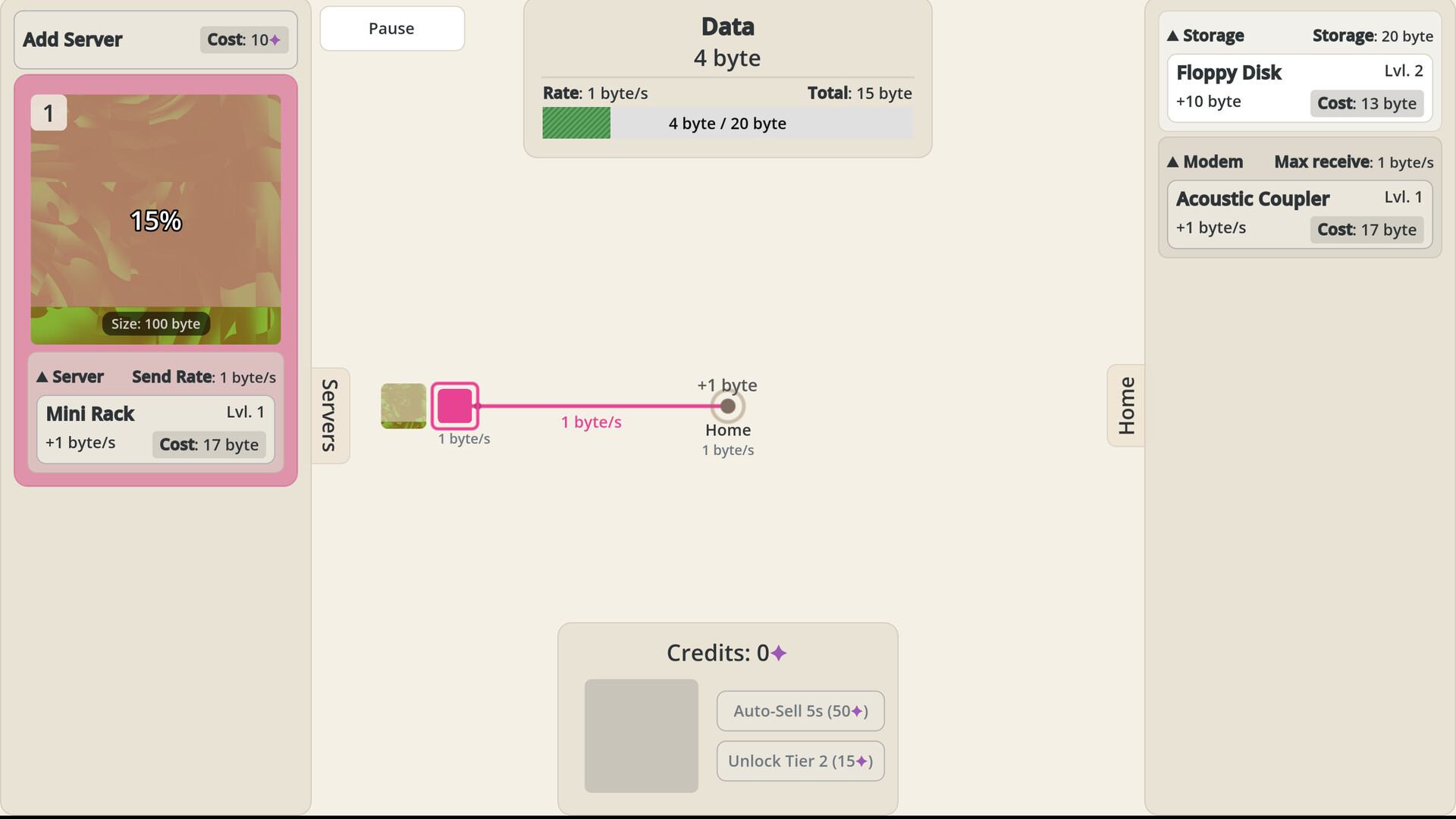Collapse the Modem section triangle
This screenshot has width=1456, height=819.
(x=1173, y=162)
